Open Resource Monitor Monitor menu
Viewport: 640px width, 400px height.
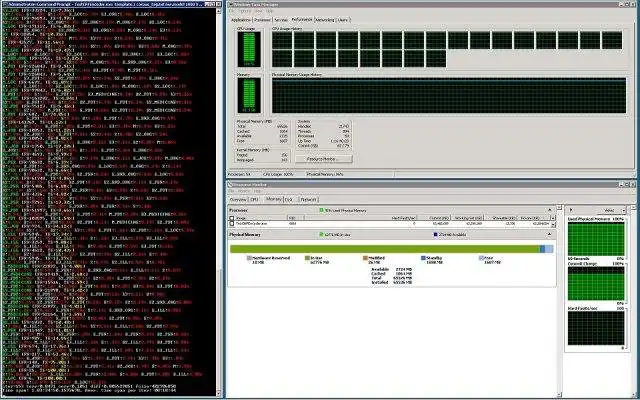pos(244,191)
